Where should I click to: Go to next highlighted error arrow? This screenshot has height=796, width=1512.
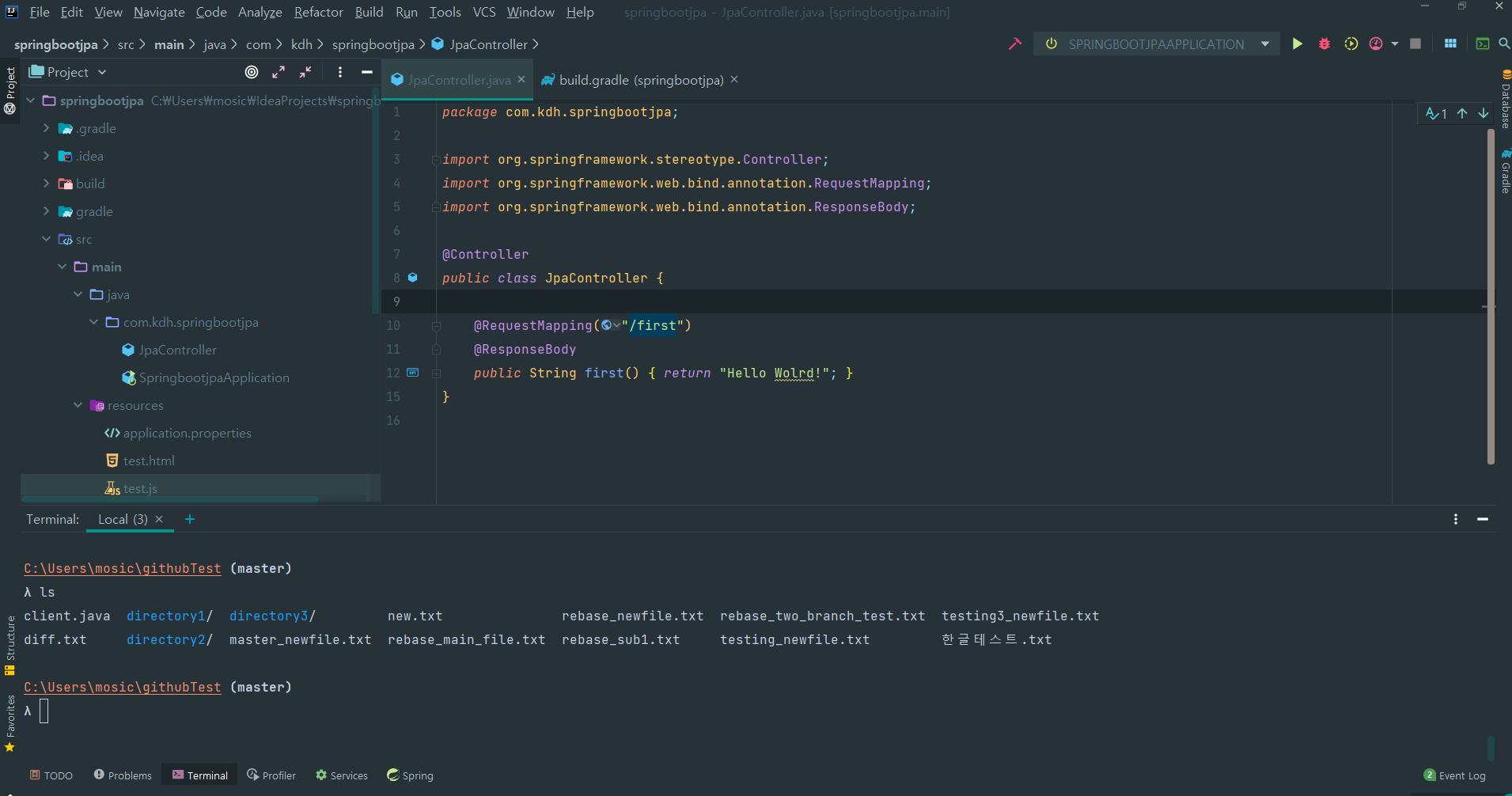click(x=1484, y=113)
